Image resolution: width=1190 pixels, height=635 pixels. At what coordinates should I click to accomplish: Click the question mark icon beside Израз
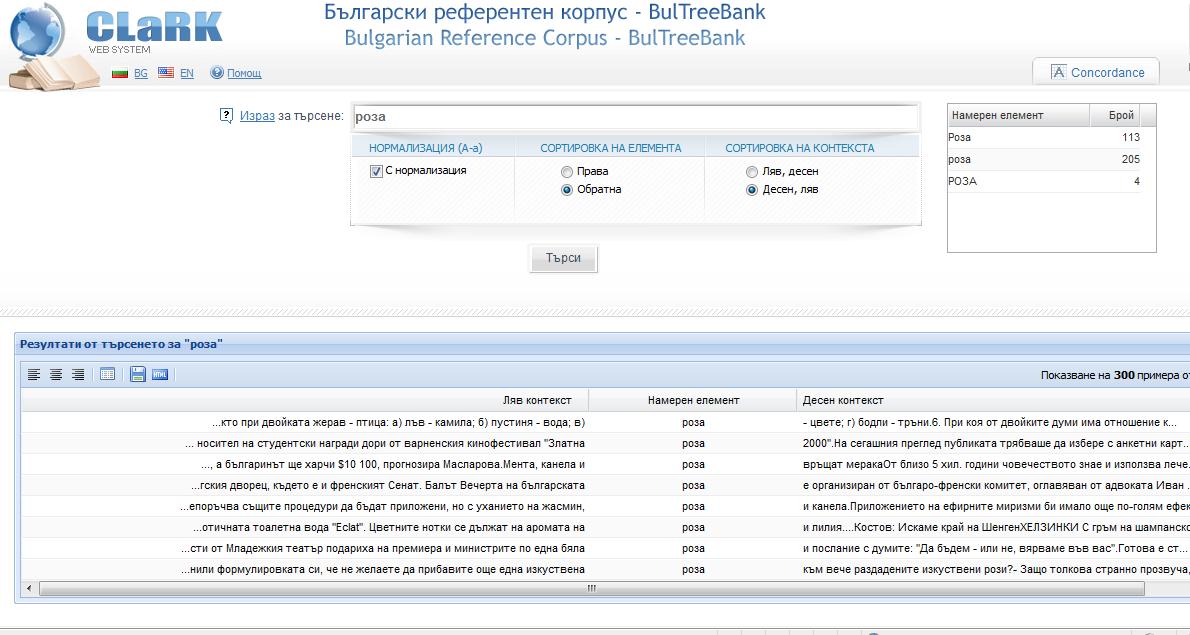(x=226, y=116)
